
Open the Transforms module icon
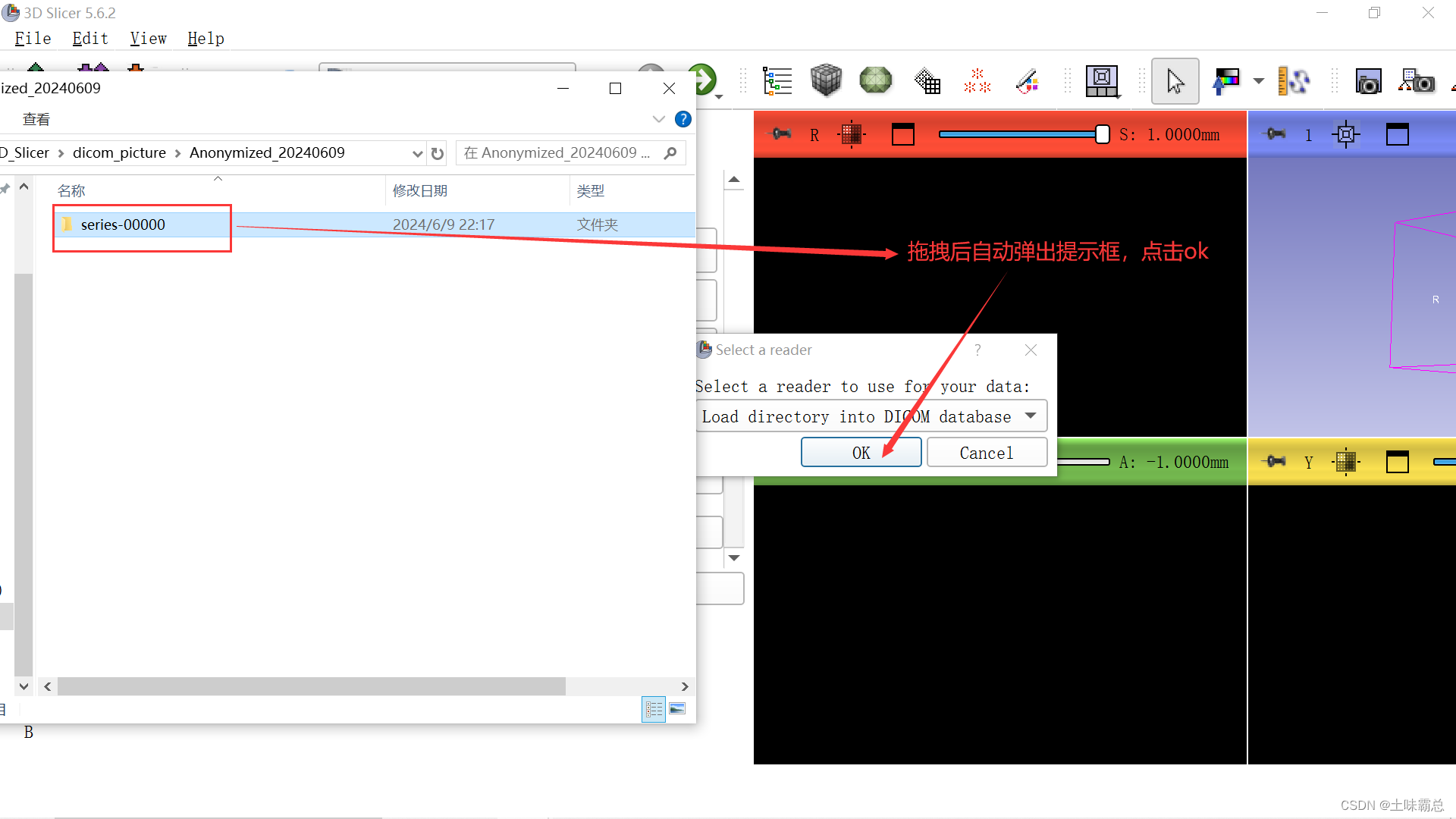[x=927, y=80]
